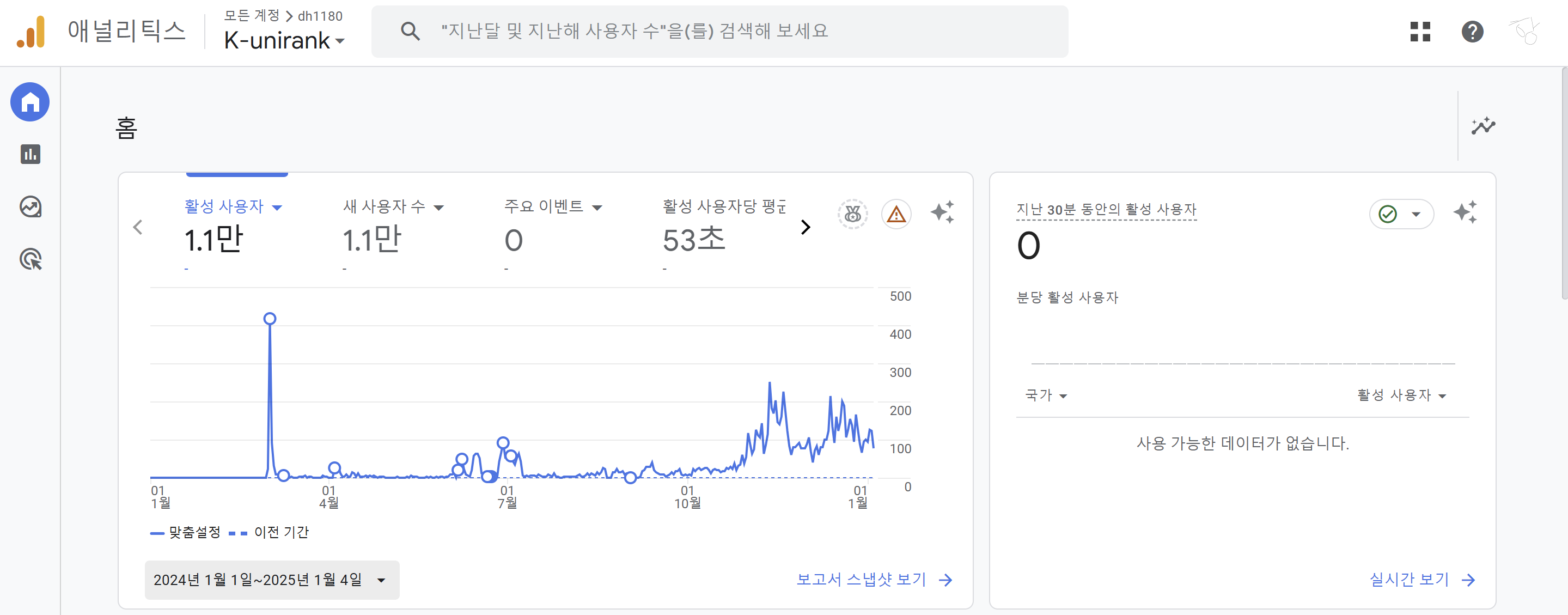Open the Reports bar chart icon
Viewport: 1568px width, 615px height.
tap(30, 154)
